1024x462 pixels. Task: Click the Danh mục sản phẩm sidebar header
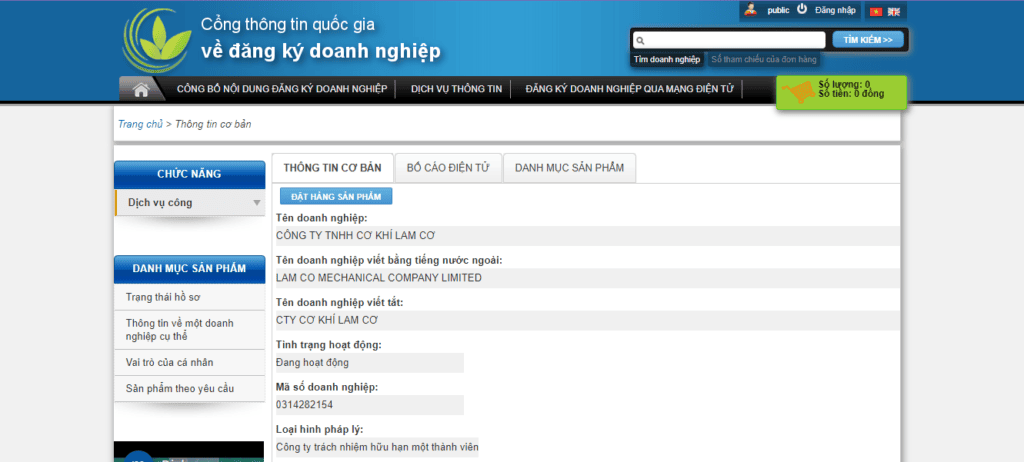click(x=189, y=269)
